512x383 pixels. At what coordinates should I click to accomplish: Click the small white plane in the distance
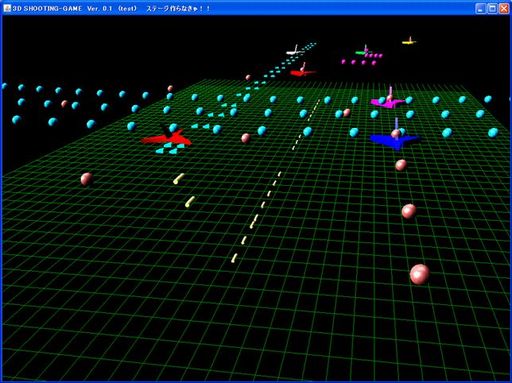coord(295,51)
